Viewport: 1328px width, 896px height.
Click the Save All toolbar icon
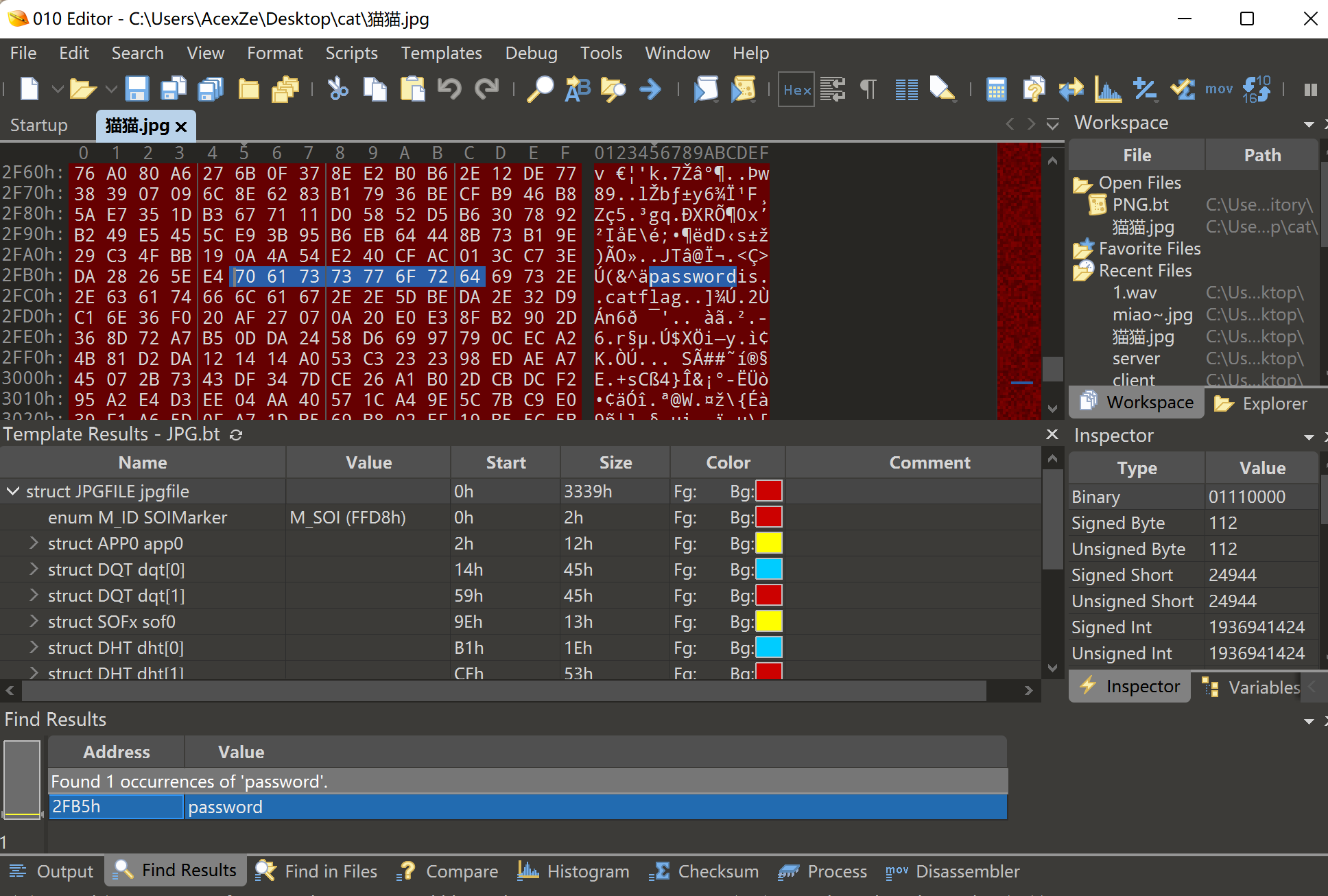pos(211,89)
